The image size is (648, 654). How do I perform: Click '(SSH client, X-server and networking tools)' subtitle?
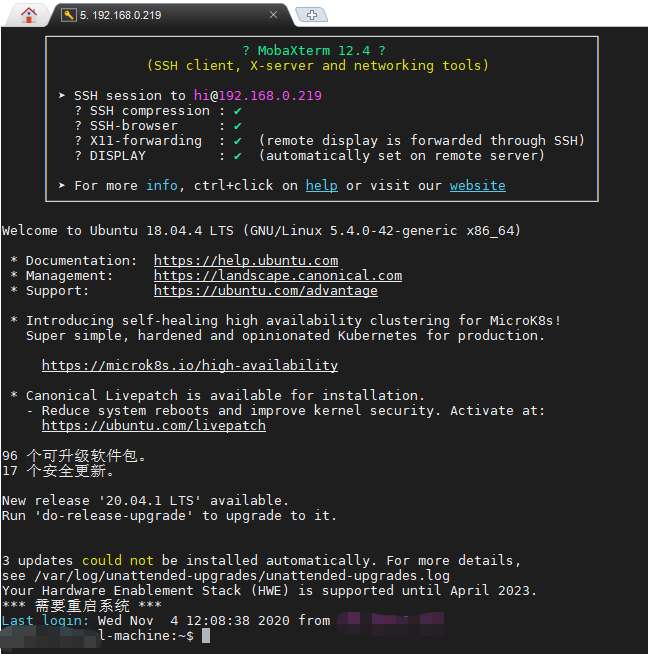point(318,65)
